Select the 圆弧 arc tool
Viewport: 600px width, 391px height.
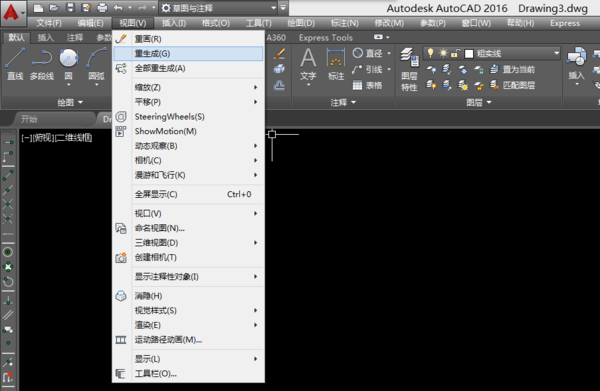(x=96, y=64)
